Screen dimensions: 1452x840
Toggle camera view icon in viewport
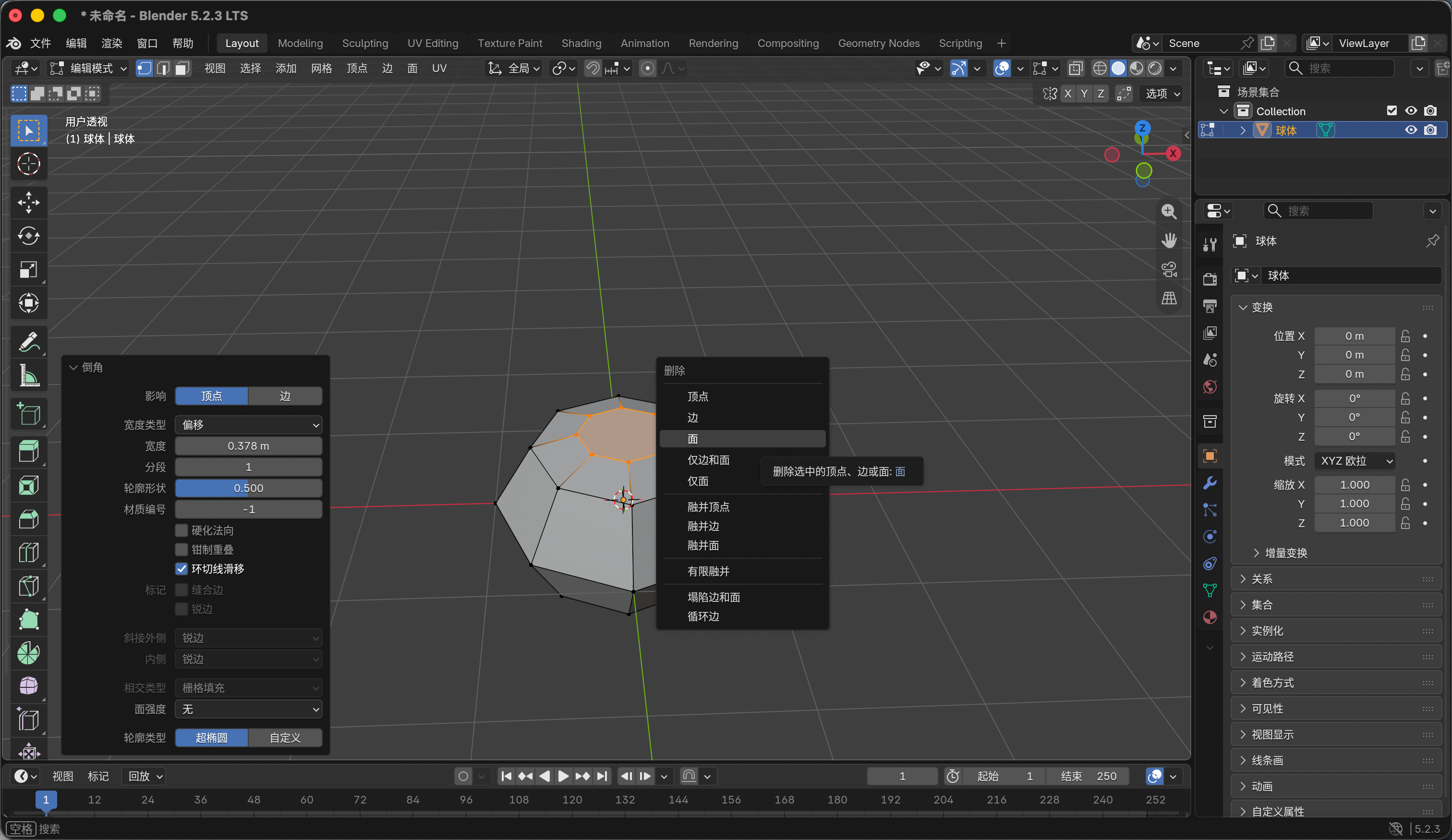(x=1169, y=269)
